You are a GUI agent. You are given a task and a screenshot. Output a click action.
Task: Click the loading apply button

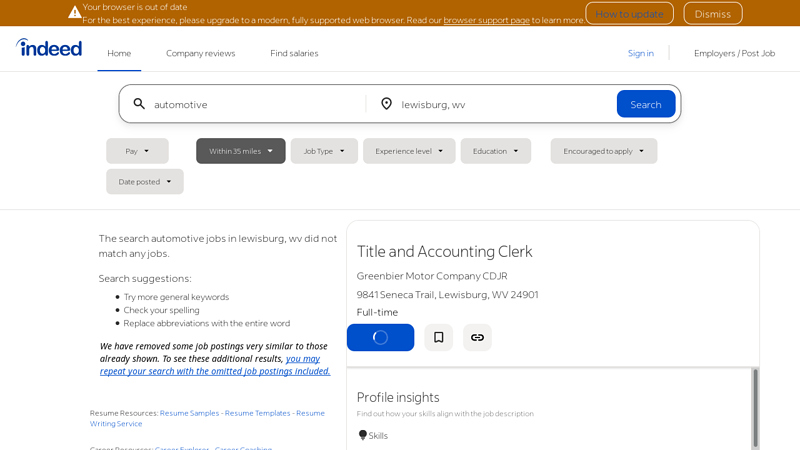click(x=380, y=337)
